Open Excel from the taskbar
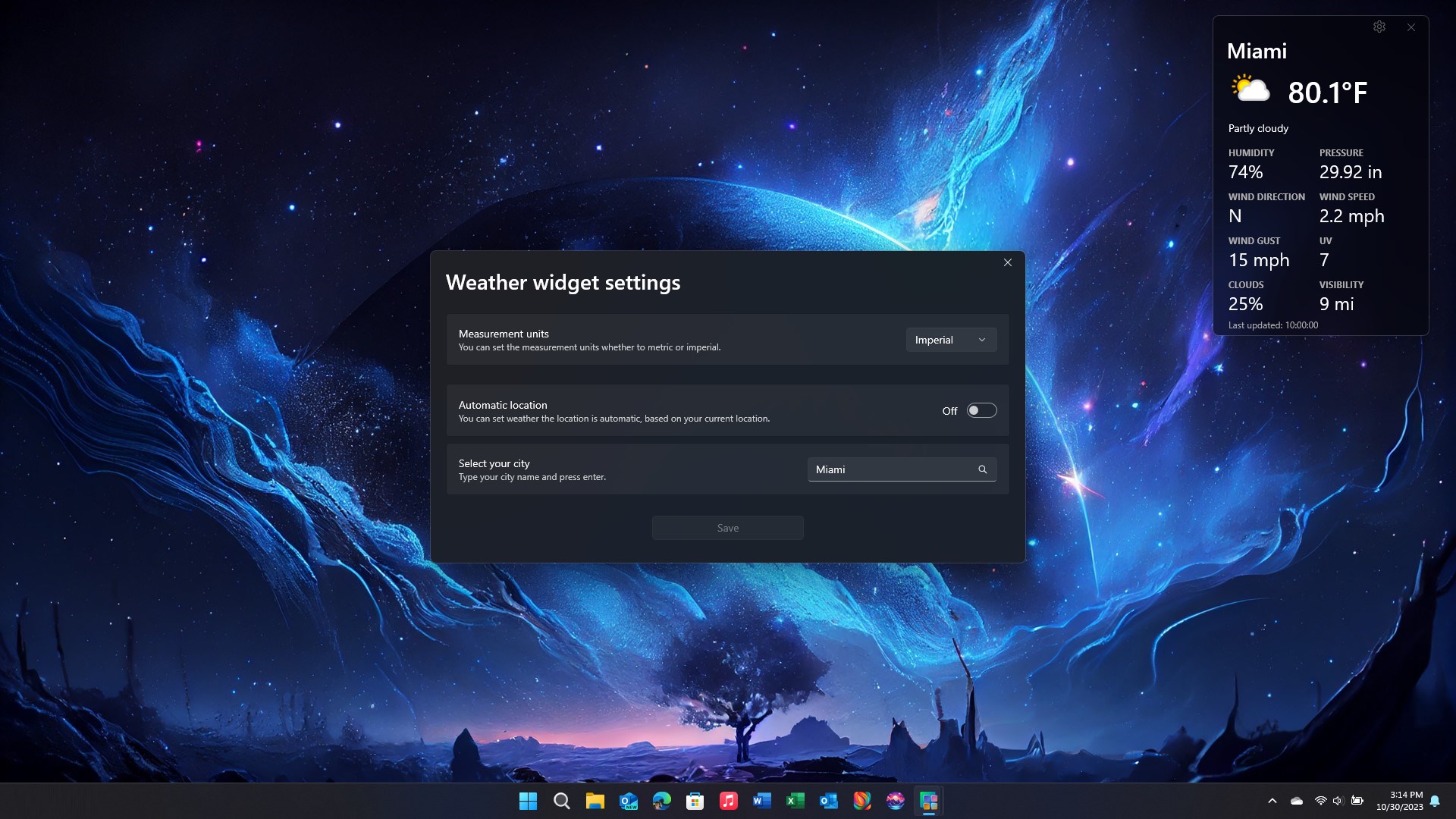The height and width of the screenshot is (819, 1456). pyautogui.click(x=795, y=801)
